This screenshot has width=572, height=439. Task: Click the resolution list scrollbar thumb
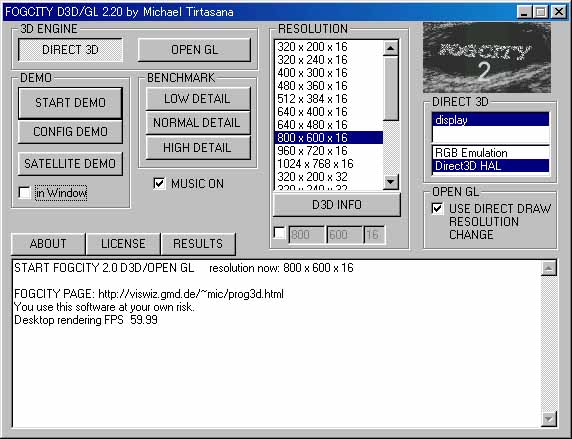[391, 88]
